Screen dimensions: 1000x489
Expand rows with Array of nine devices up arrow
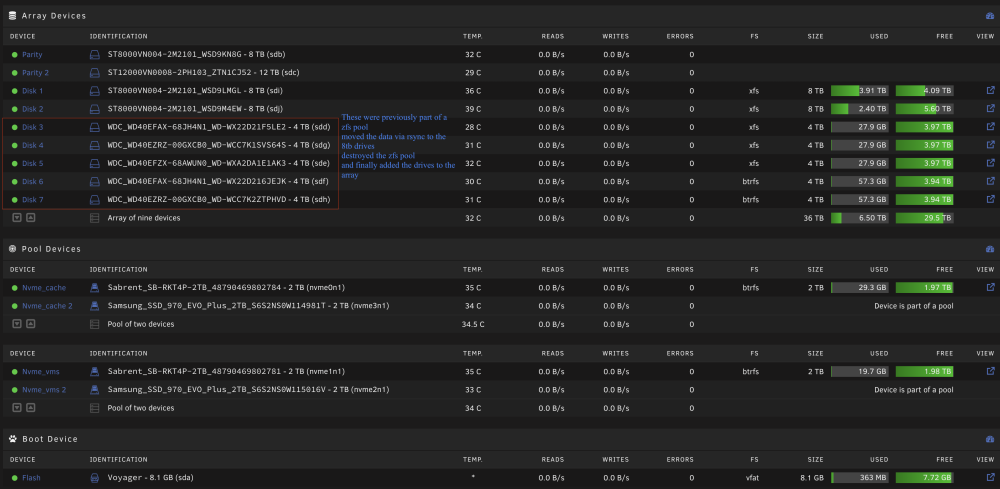point(31,217)
